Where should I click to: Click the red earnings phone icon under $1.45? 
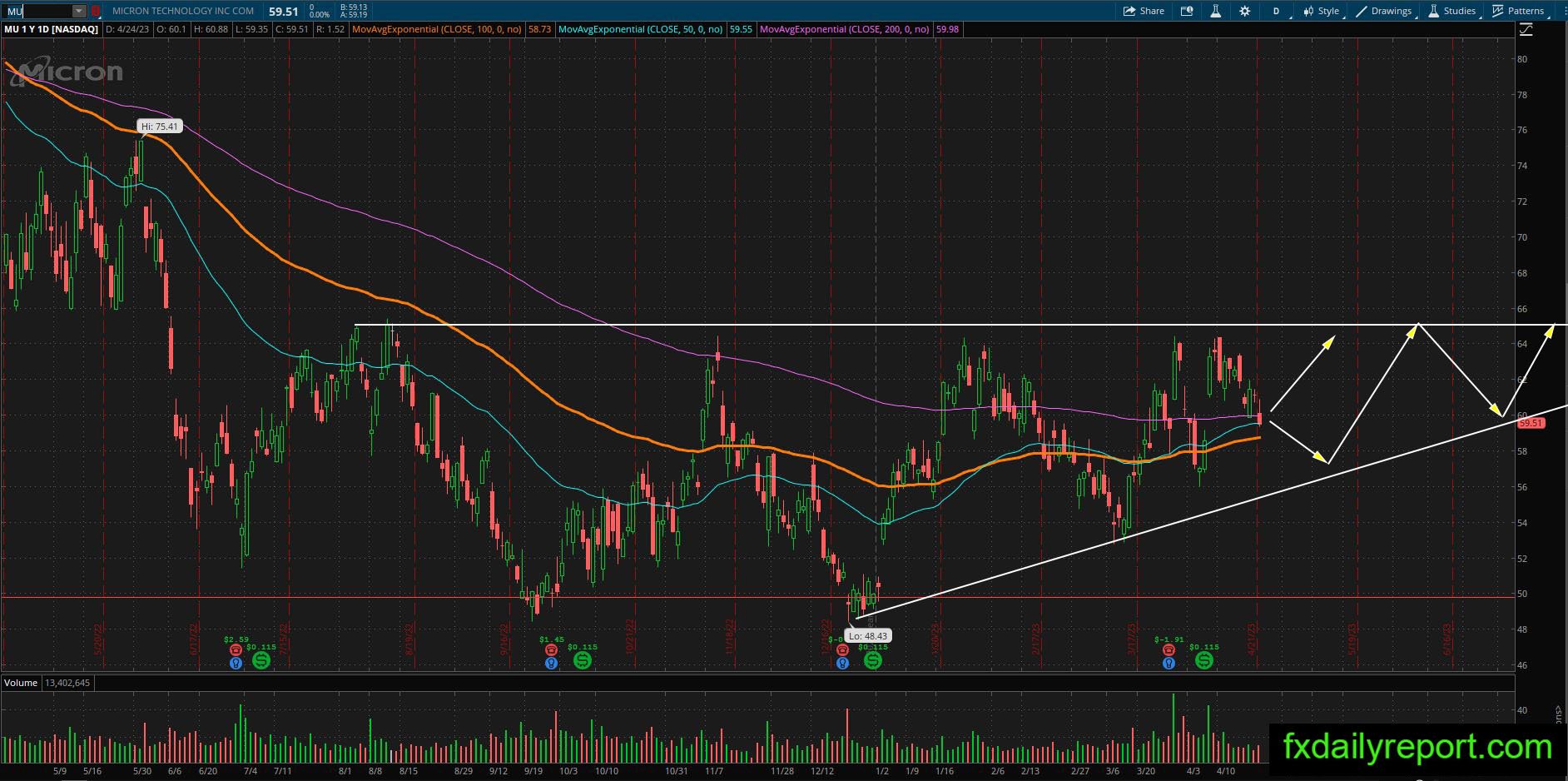coord(551,650)
